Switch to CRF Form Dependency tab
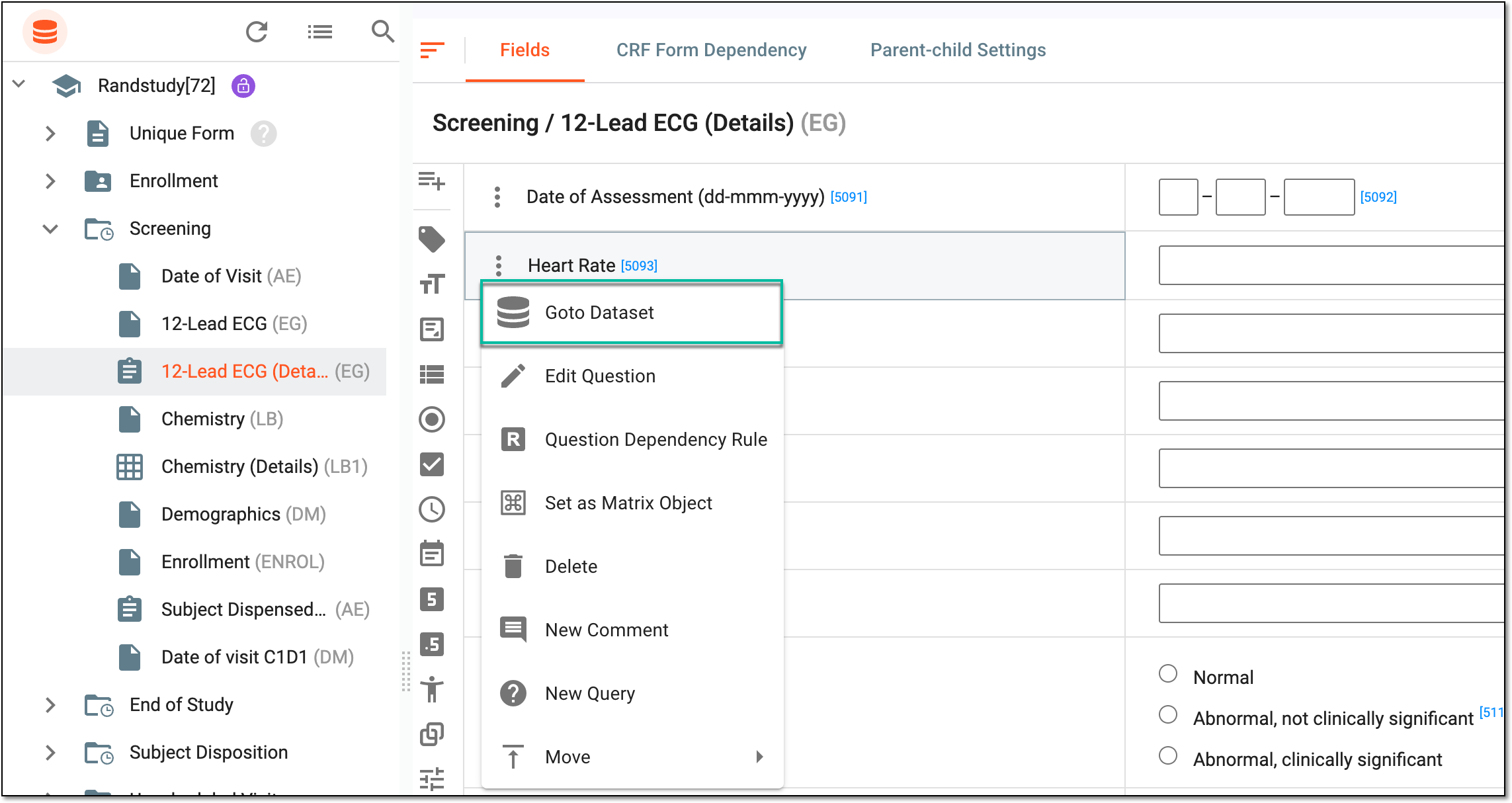Image resolution: width=1512 pixels, height=803 pixels. click(x=711, y=50)
